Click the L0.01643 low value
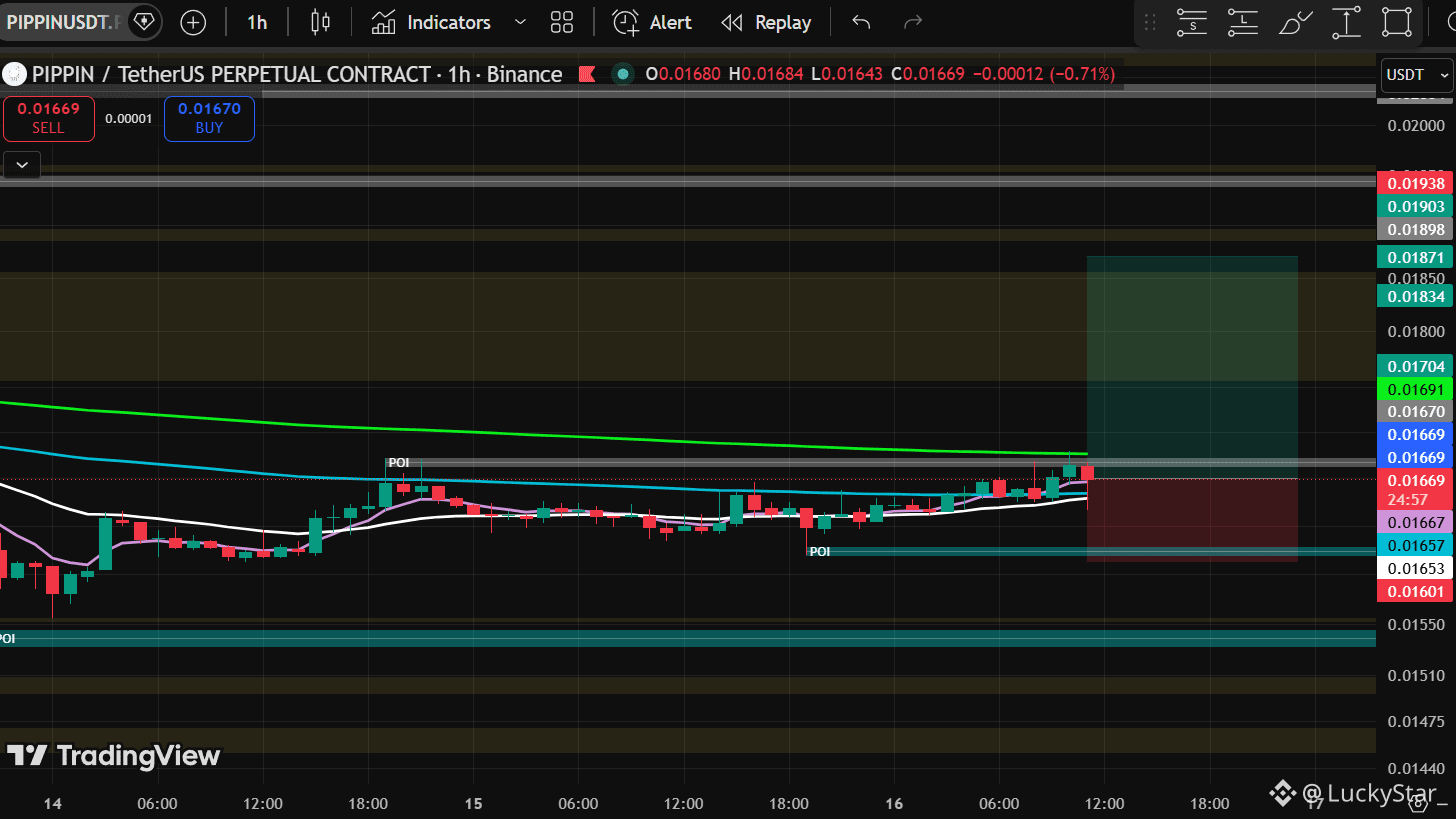This screenshot has width=1456, height=819. (846, 74)
